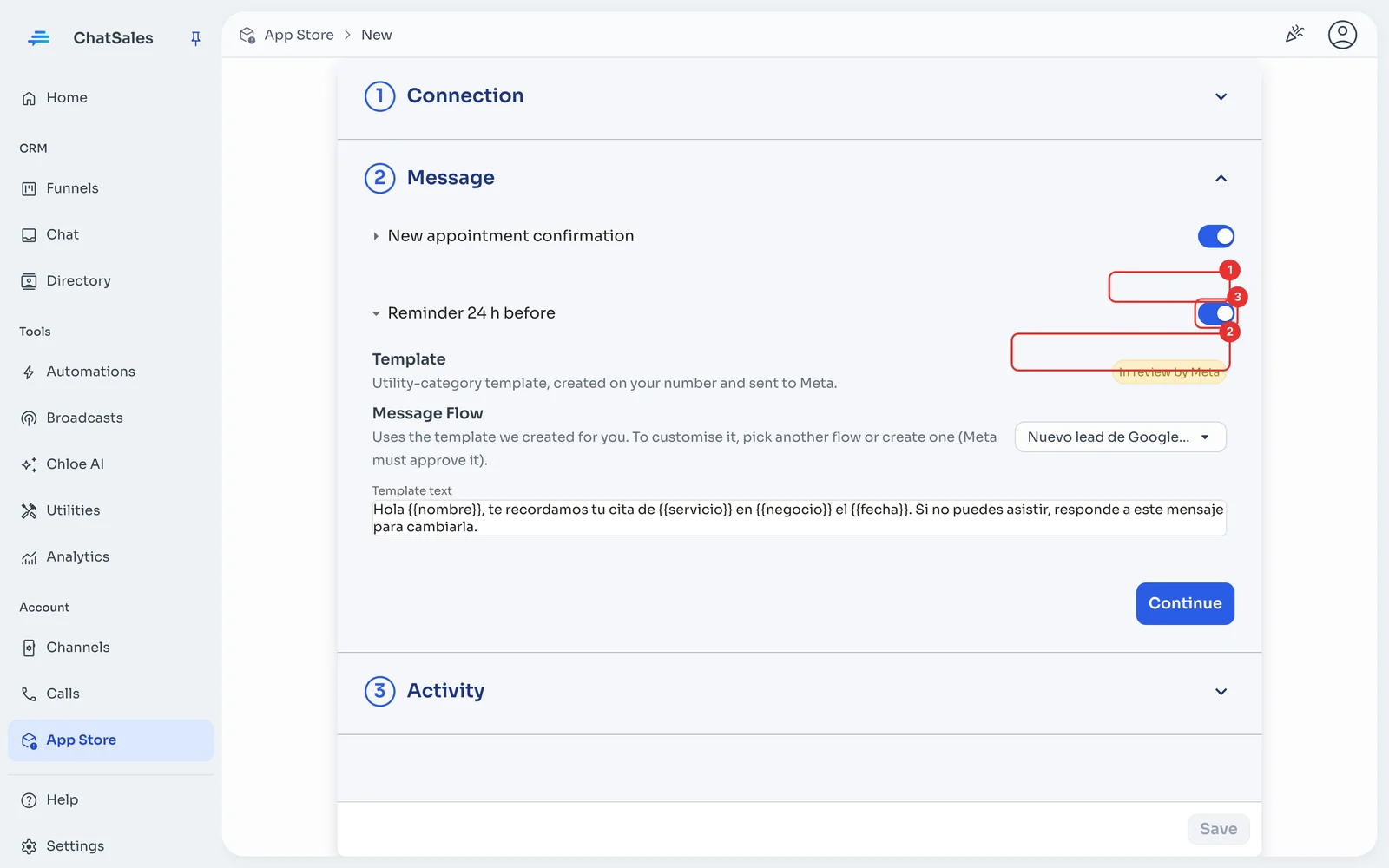Open the Nuevo lead de Google dropdown
This screenshot has width=1389, height=868.
pyautogui.click(x=1120, y=437)
